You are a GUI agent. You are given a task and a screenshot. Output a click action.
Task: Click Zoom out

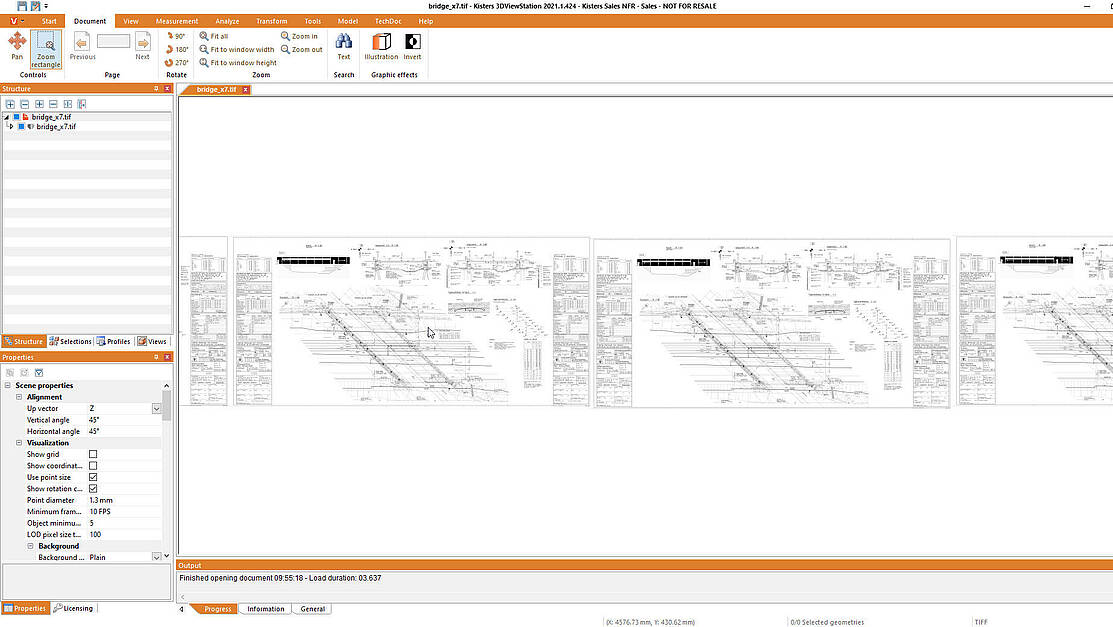pyautogui.click(x=302, y=50)
